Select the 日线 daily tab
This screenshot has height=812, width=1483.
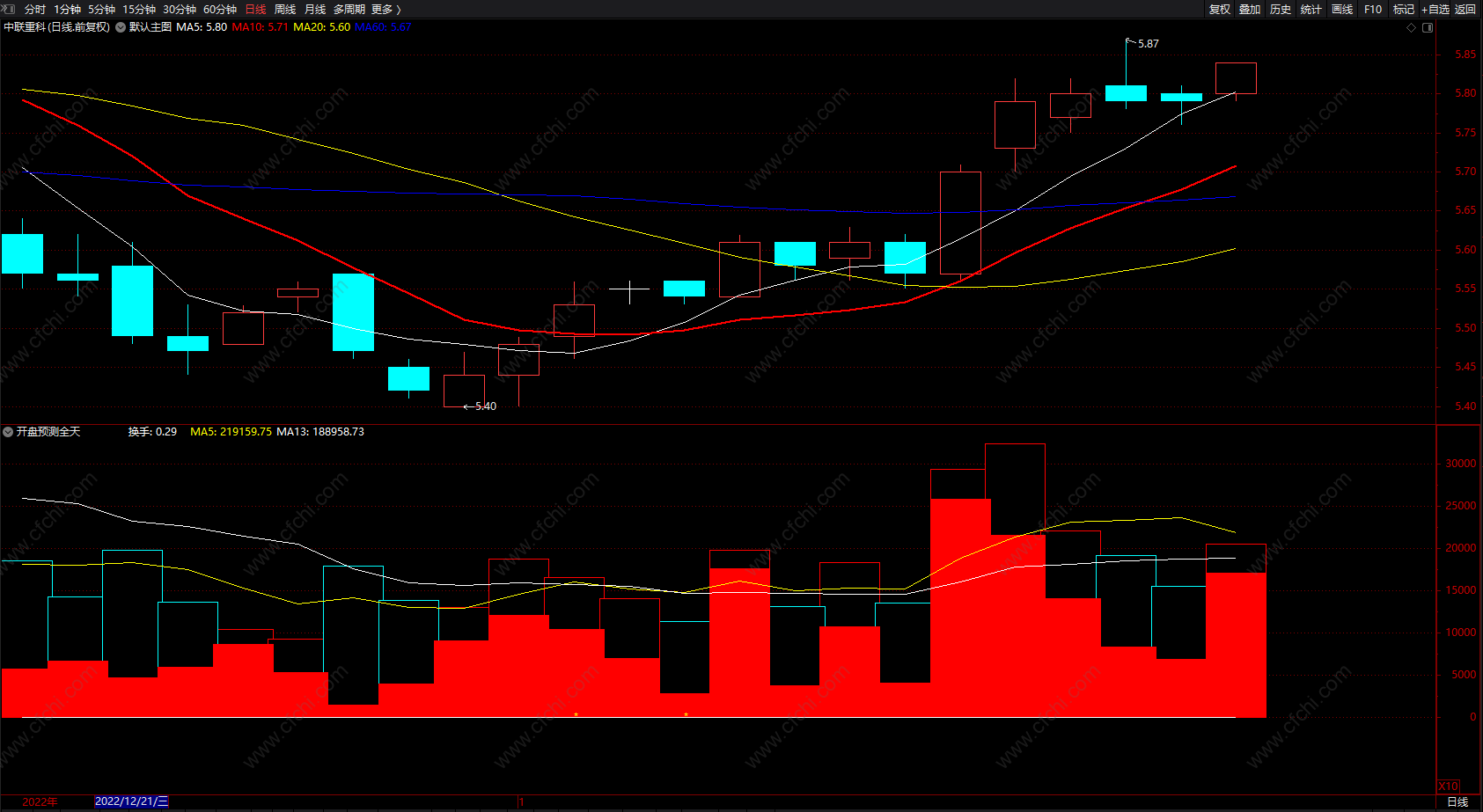[255, 9]
